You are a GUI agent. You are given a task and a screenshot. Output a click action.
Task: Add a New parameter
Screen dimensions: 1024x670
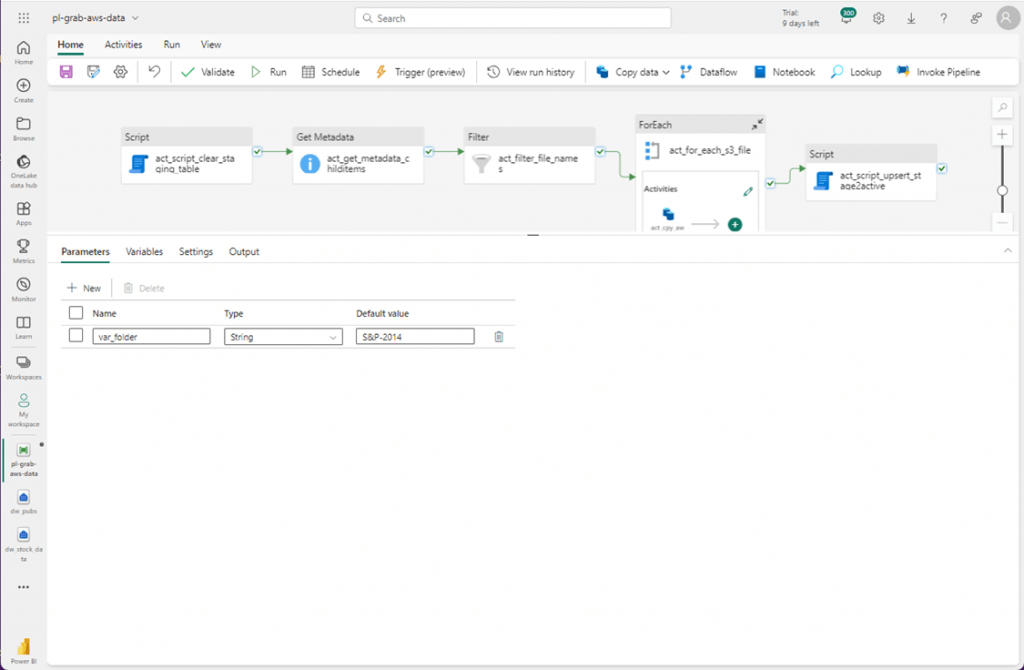coord(84,288)
